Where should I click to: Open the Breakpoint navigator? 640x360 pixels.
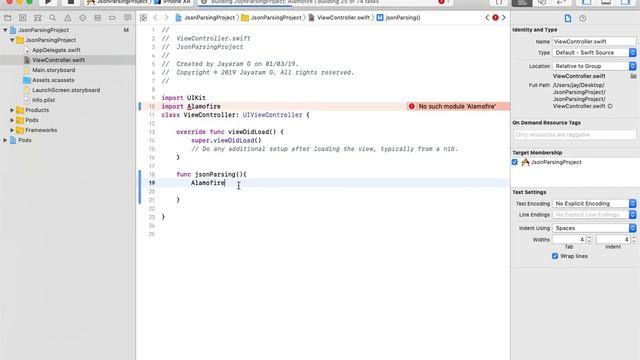pos(112,18)
